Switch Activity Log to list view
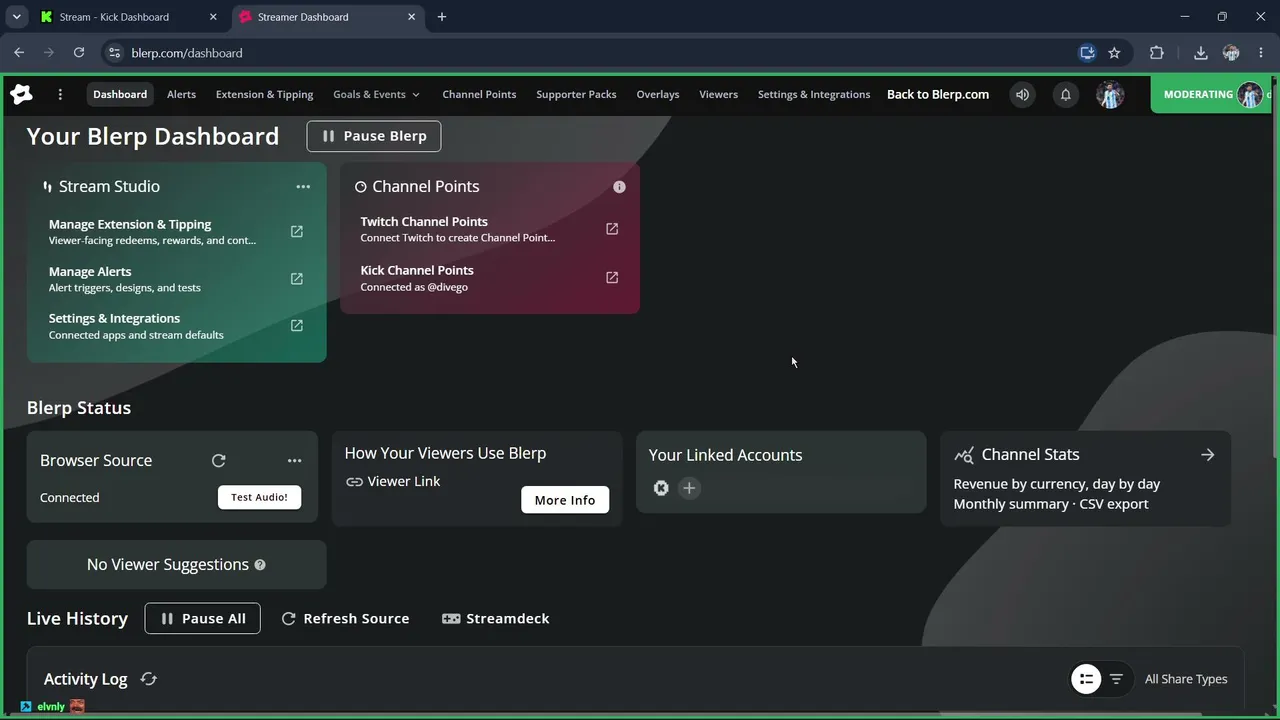 (1086, 679)
